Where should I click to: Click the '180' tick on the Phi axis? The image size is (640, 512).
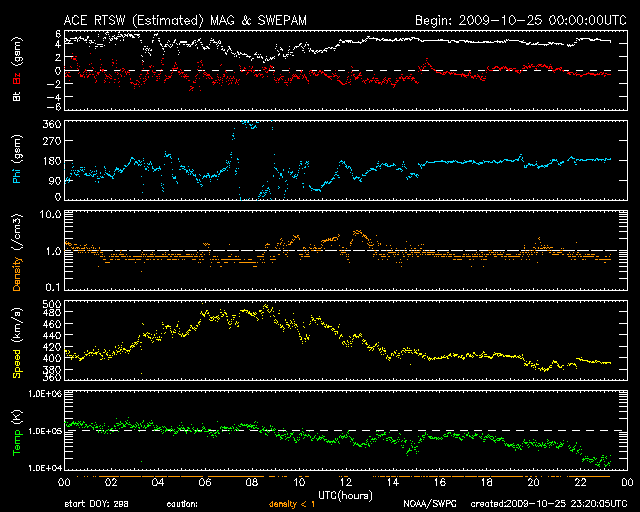pyautogui.click(x=52, y=161)
